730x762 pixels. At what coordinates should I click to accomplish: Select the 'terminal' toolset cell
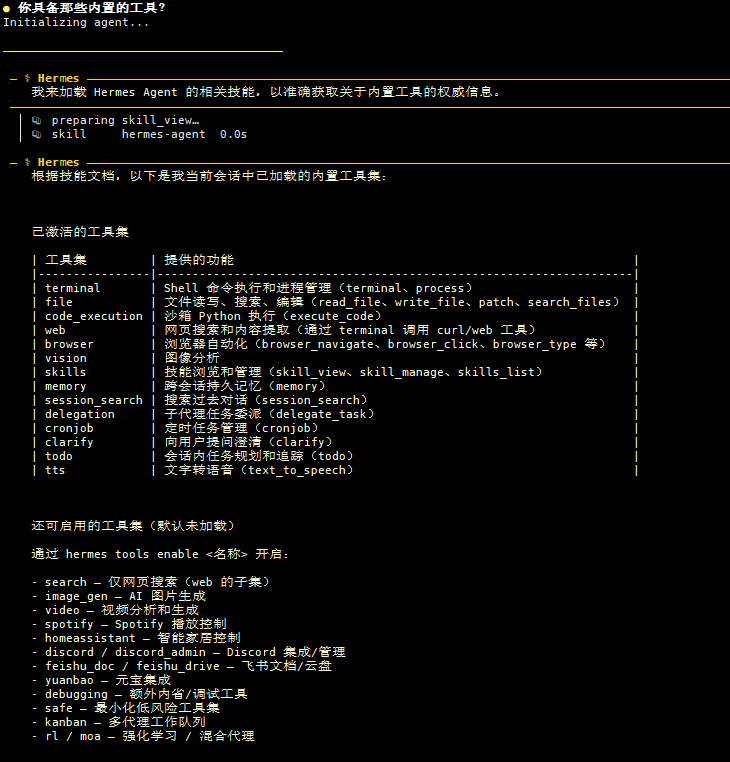coord(72,288)
